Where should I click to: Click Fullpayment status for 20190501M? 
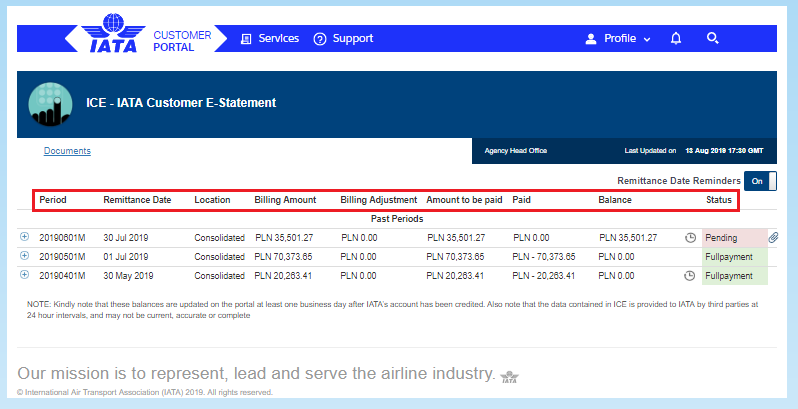click(735, 257)
